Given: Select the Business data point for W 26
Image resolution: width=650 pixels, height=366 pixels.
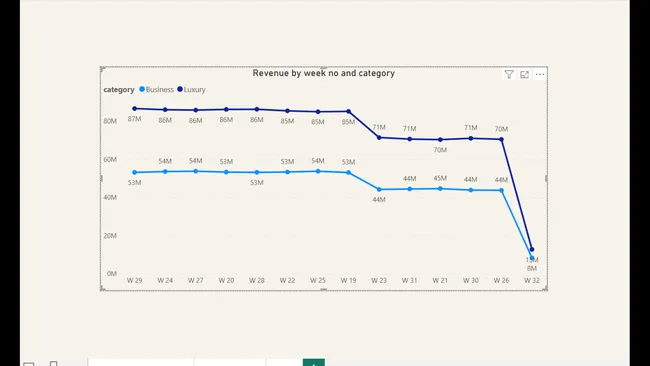Looking at the screenshot, I should tap(502, 191).
